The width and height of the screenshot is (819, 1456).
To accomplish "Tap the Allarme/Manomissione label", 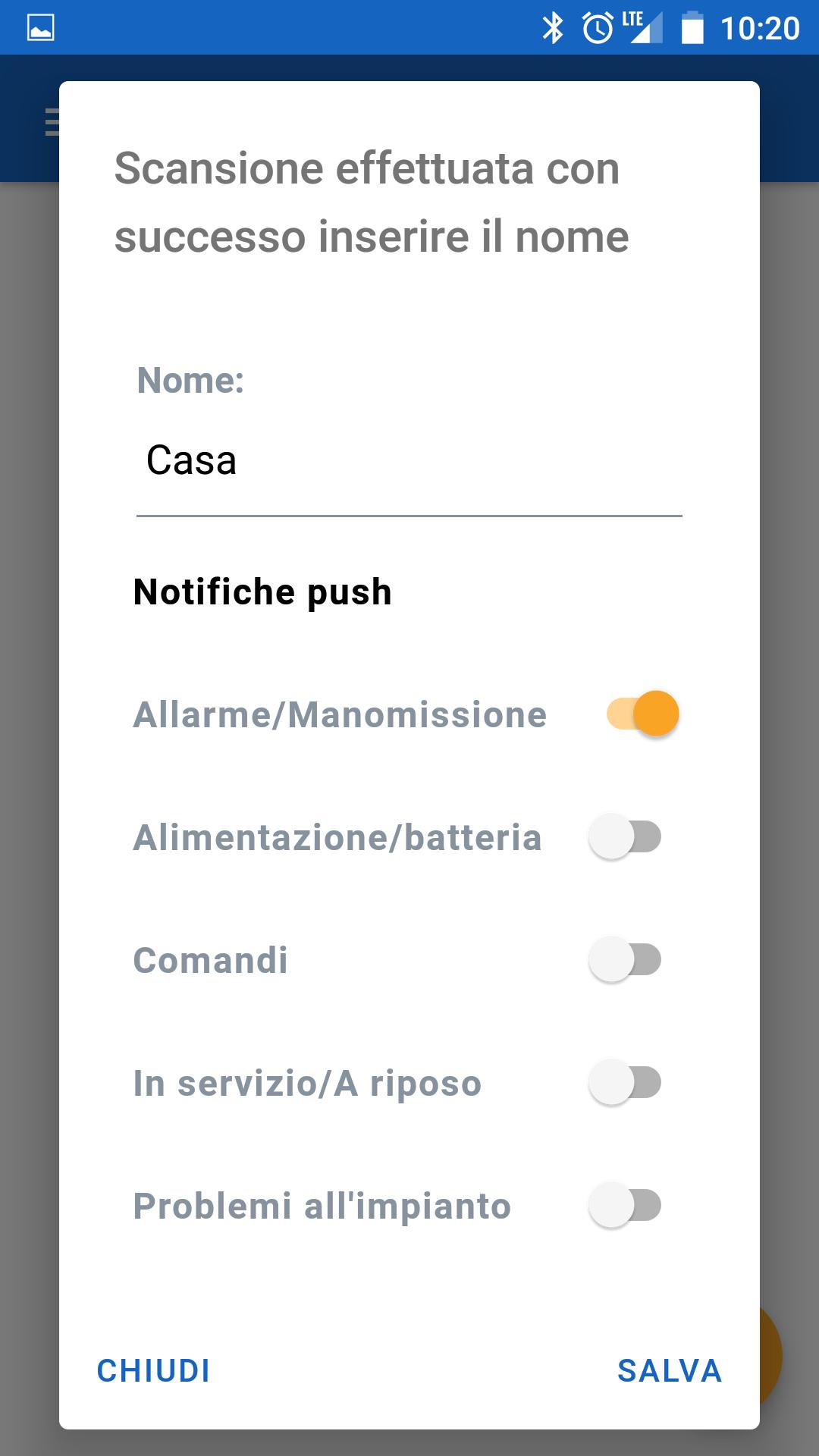I will (340, 714).
